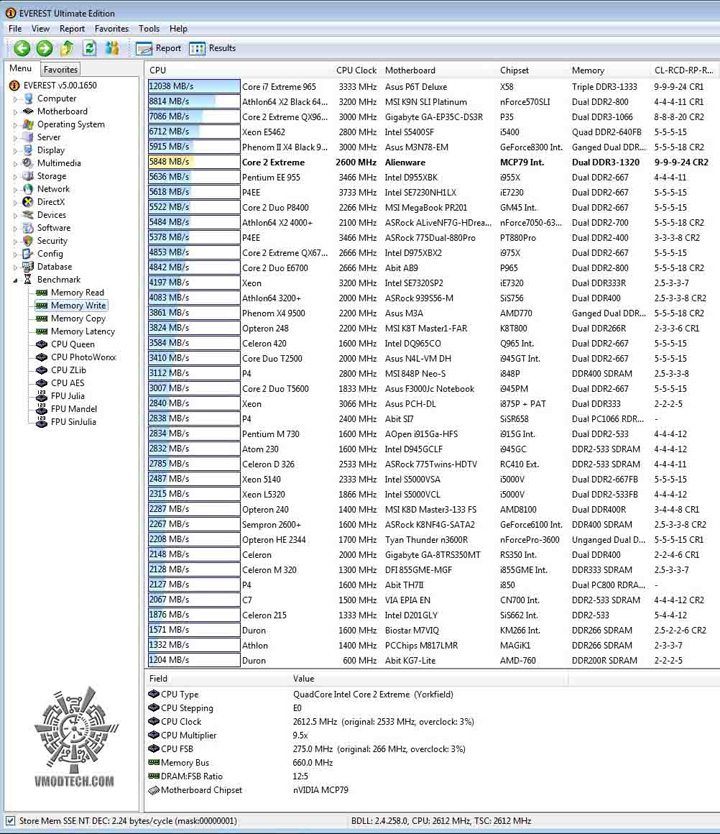Click the Value column header

tap(303, 679)
